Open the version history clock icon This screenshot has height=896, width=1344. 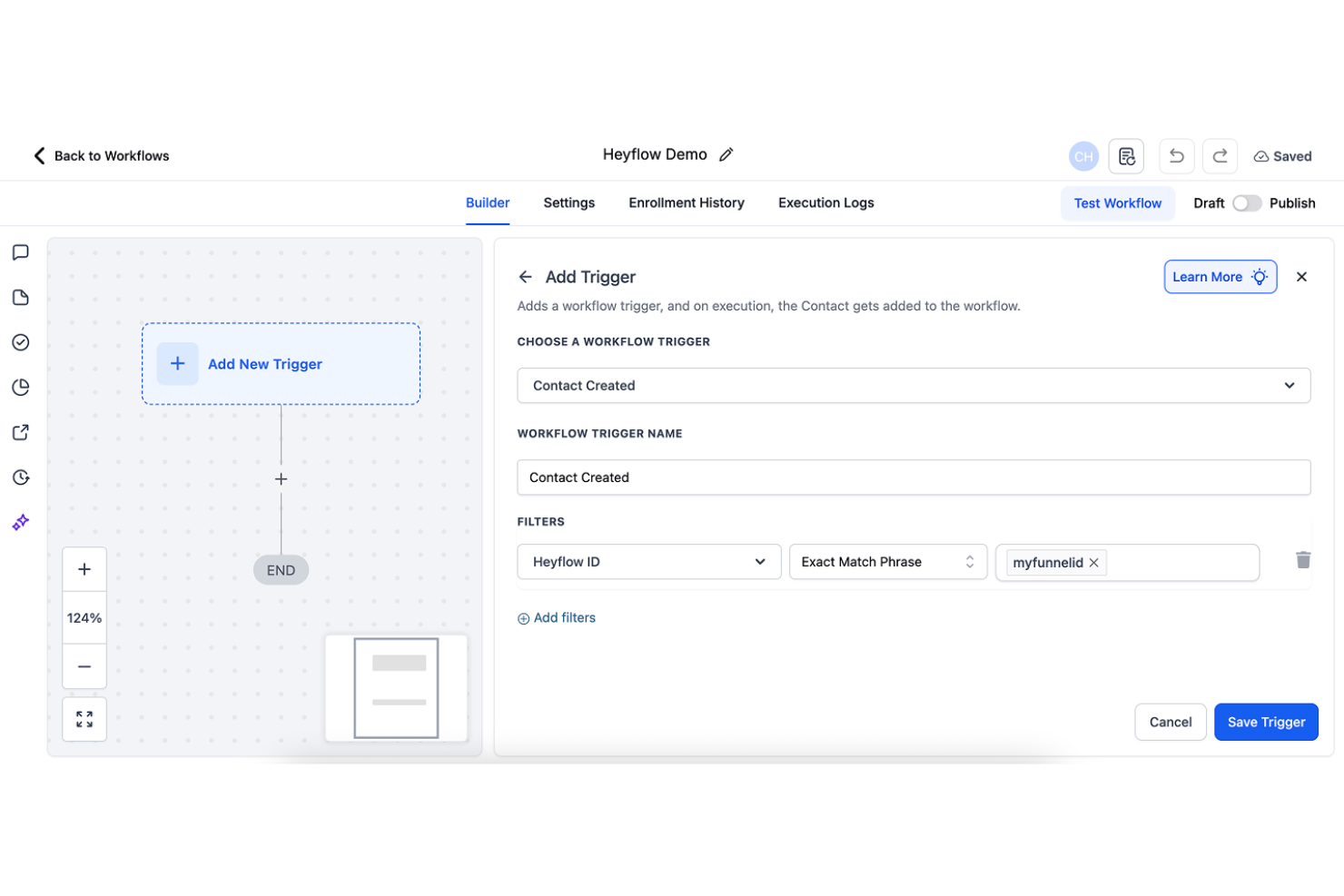coord(21,478)
